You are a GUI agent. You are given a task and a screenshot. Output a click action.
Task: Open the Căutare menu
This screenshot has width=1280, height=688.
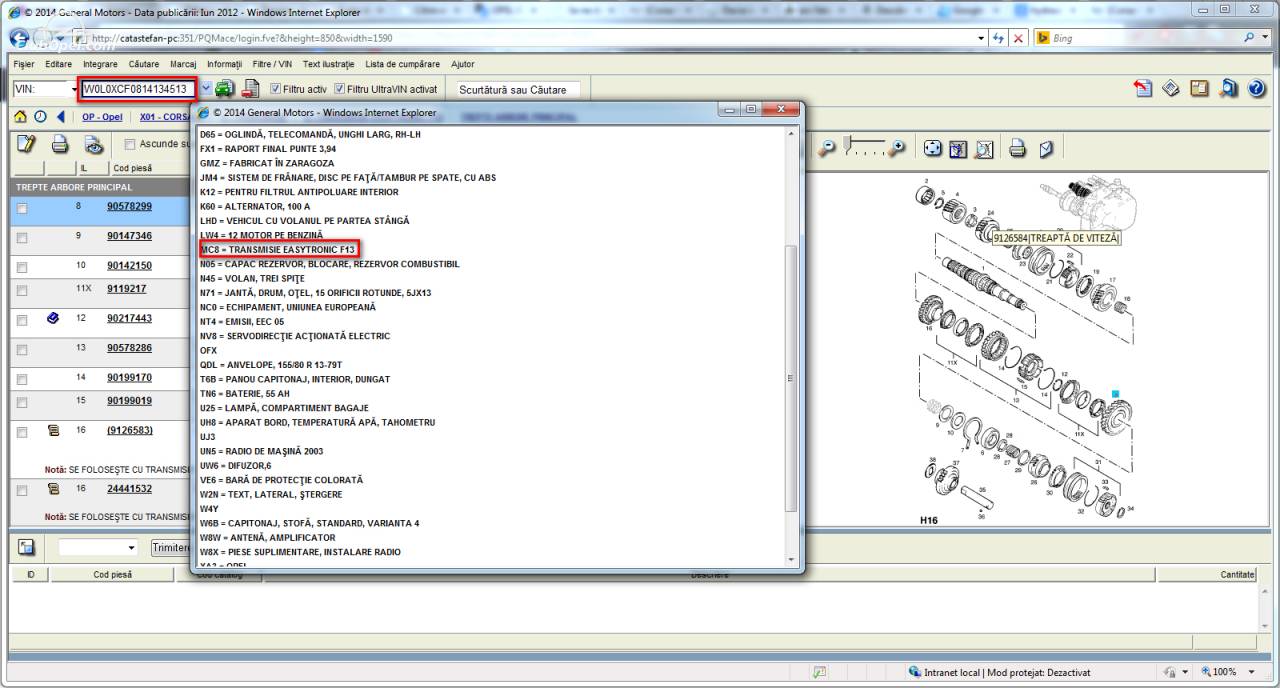click(144, 64)
